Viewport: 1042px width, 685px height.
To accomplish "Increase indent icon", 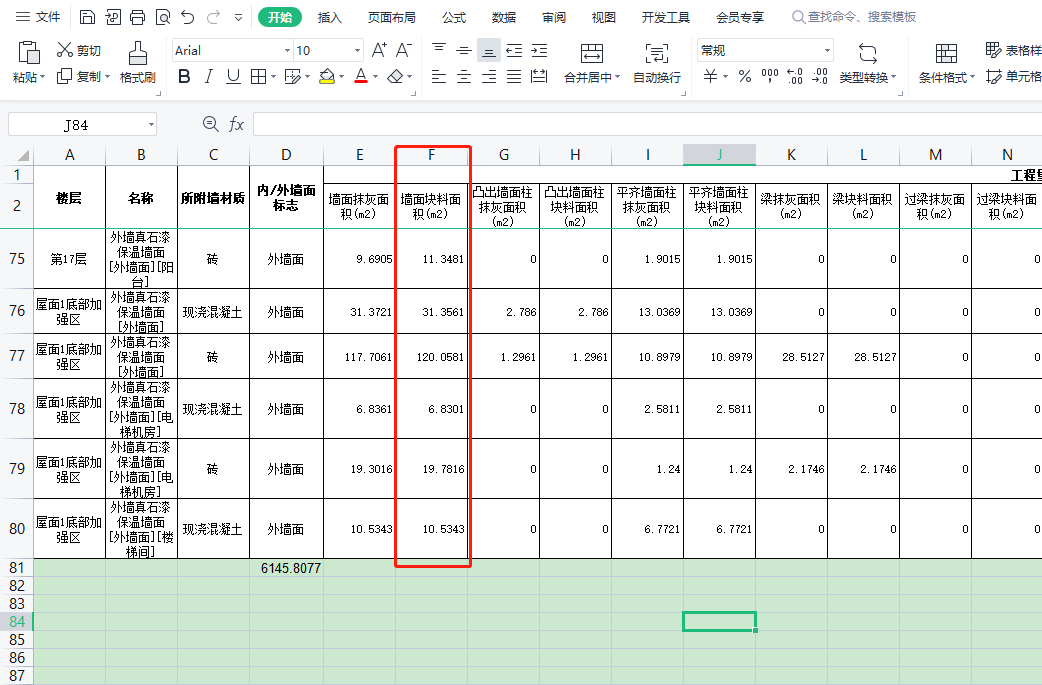I will pyautogui.click(x=540, y=50).
